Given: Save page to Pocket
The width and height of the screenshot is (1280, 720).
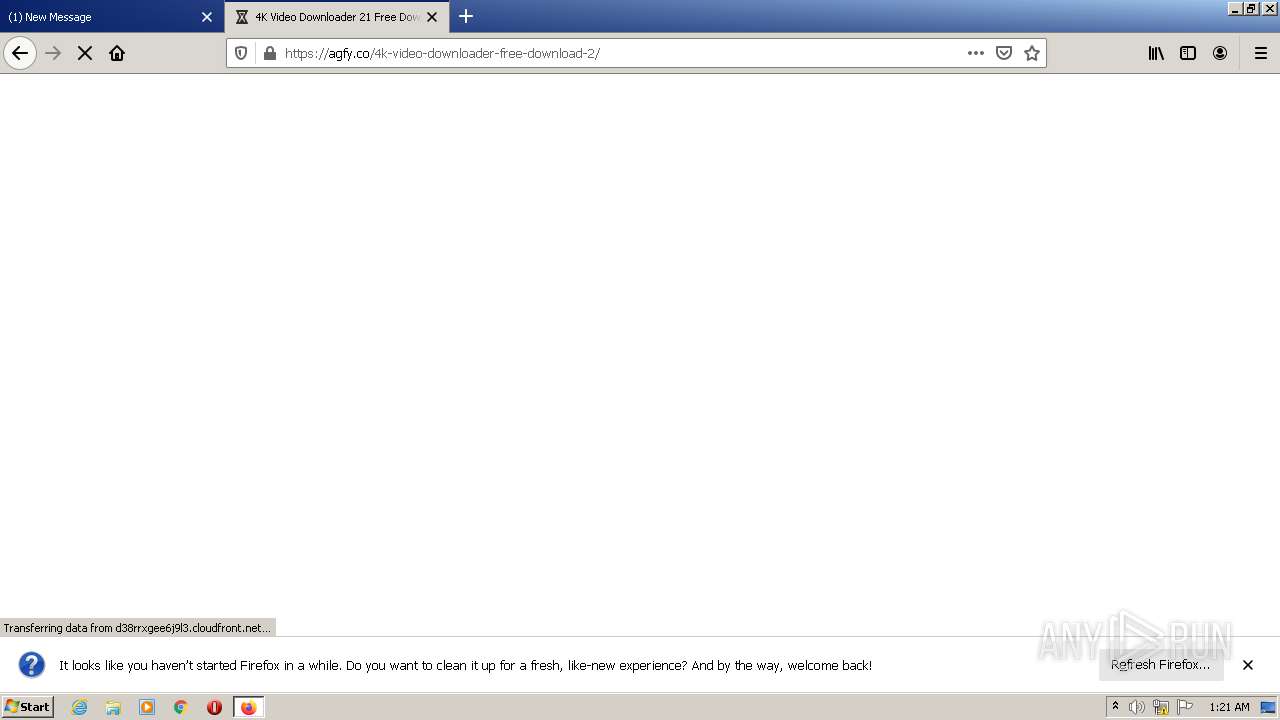Looking at the screenshot, I should tap(1004, 53).
